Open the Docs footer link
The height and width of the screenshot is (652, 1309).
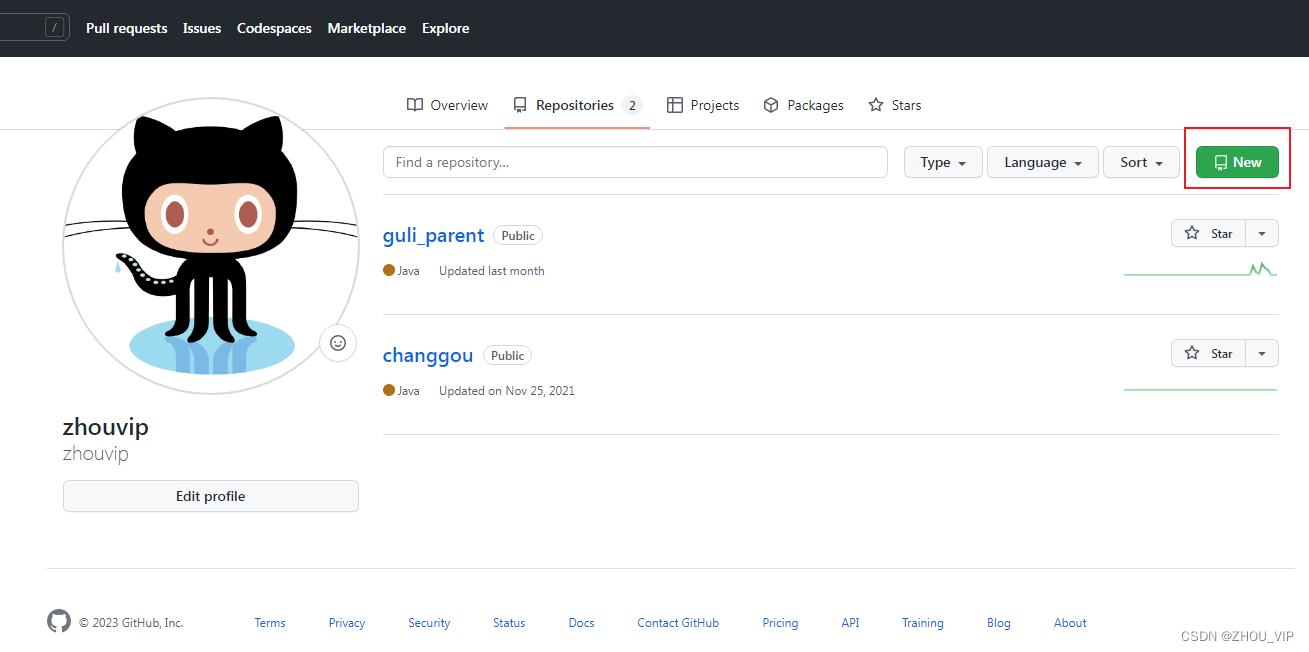pyautogui.click(x=582, y=622)
